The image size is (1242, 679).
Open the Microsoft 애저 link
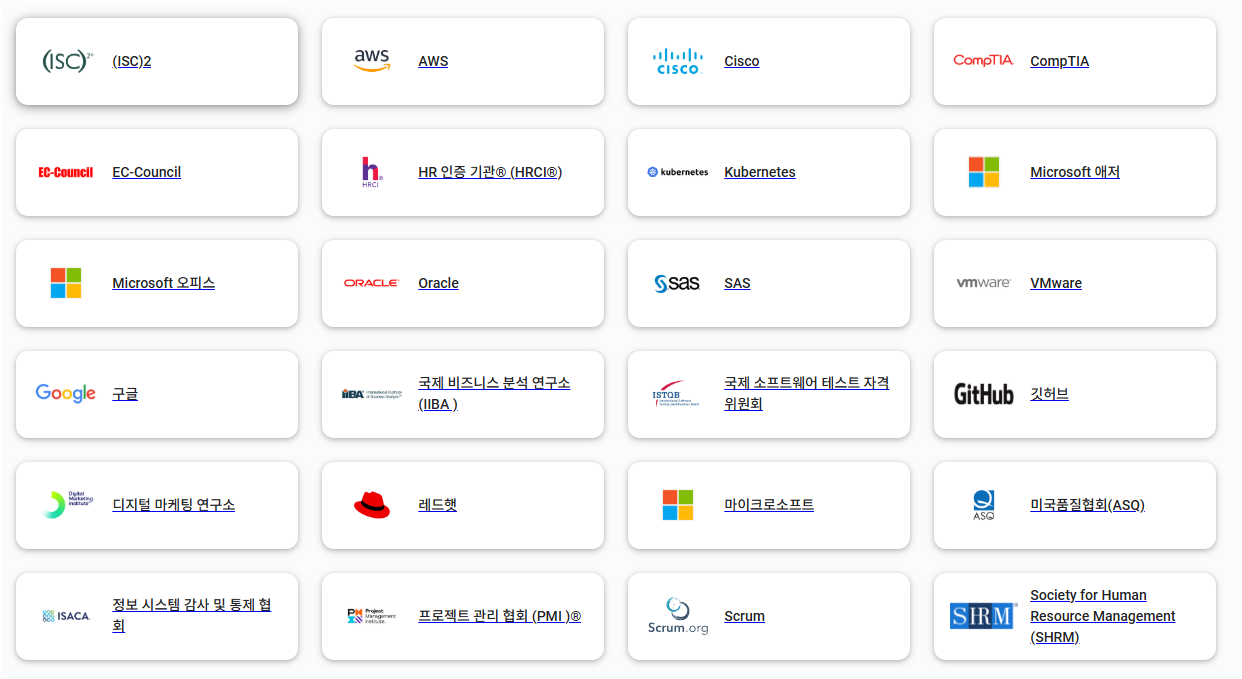coord(1074,172)
